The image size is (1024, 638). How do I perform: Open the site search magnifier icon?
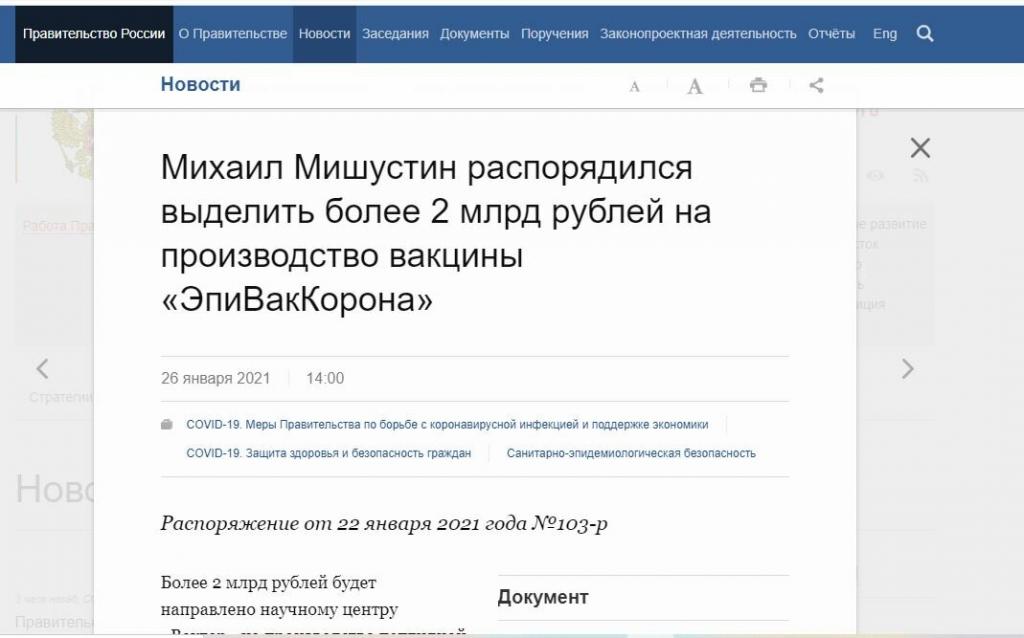[x=925, y=33]
